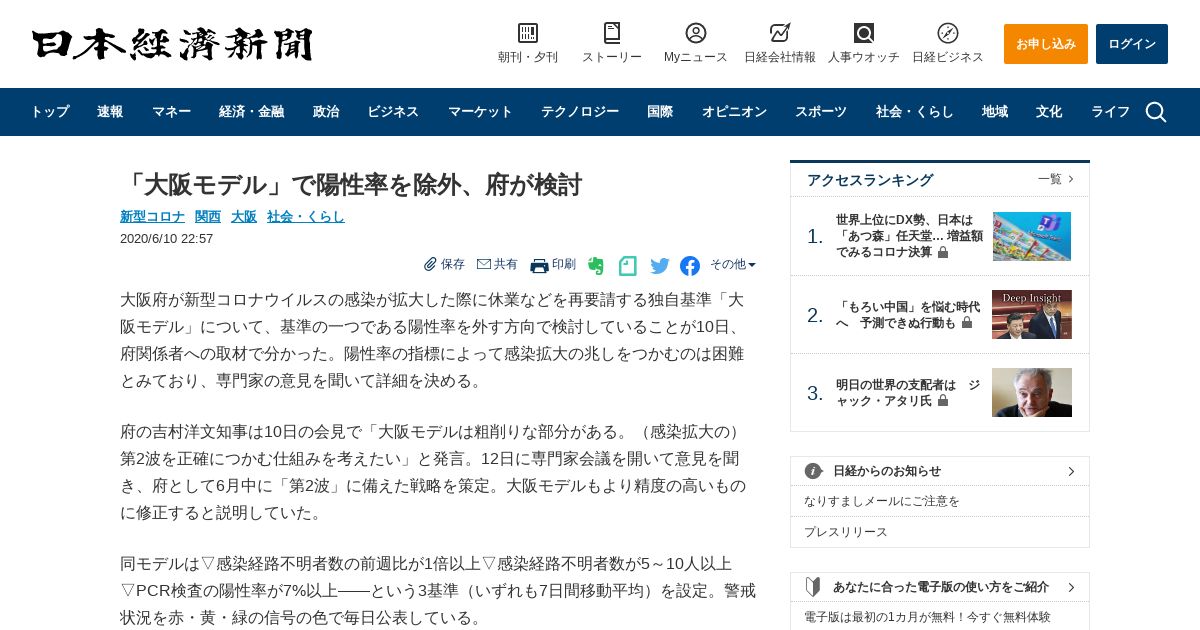Click the article headline 「大阪モデル」で陽性率を除外
1200x630 pixels.
[351, 184]
